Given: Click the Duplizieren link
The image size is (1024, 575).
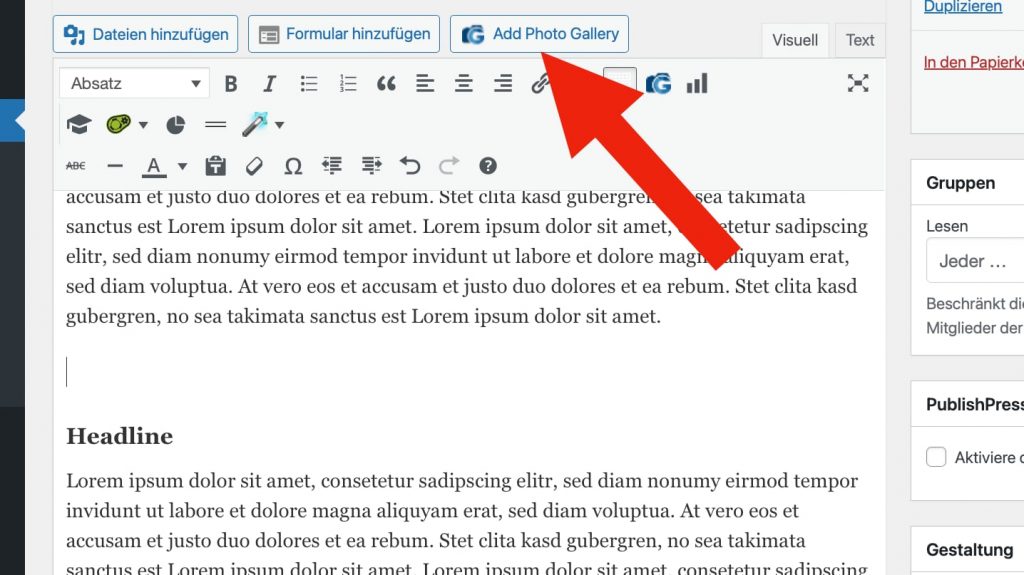Looking at the screenshot, I should point(962,7).
